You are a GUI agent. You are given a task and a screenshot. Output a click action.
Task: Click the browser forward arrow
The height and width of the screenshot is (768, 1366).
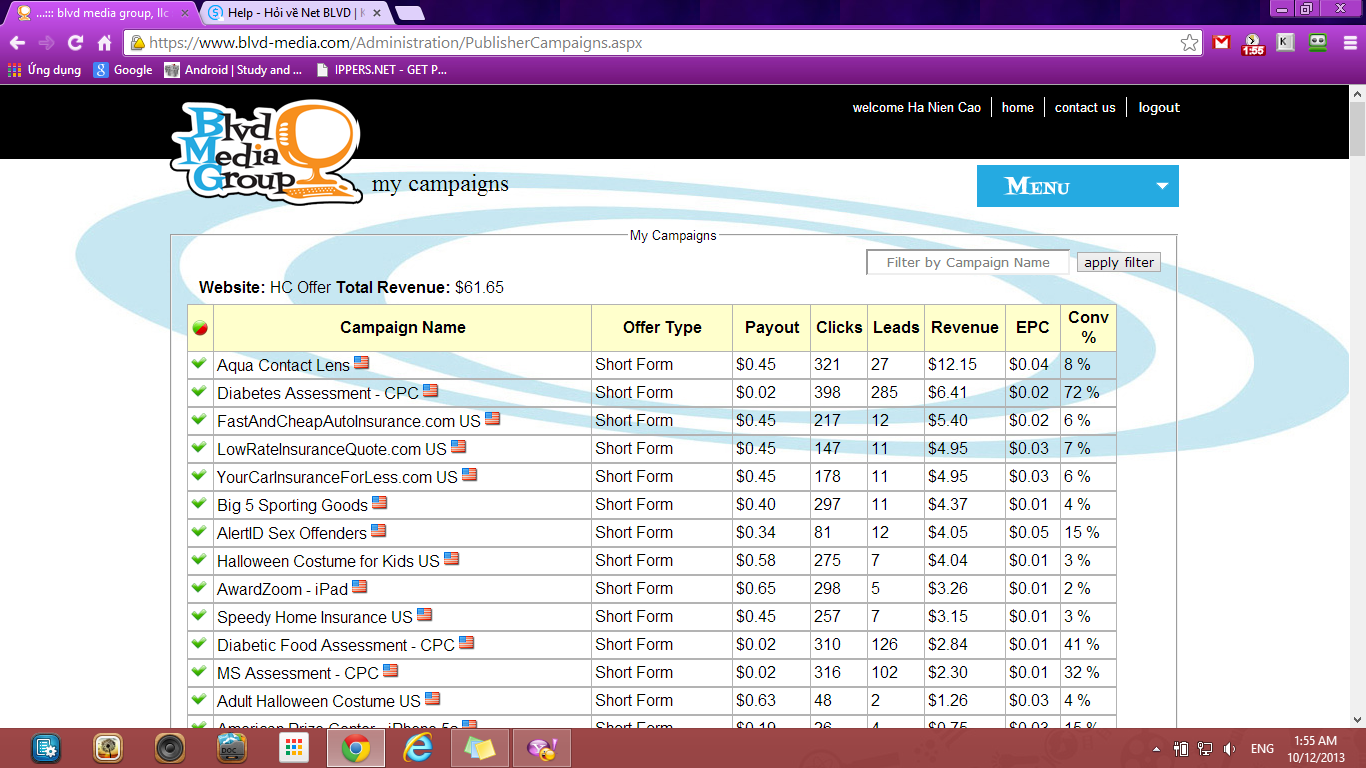point(46,43)
